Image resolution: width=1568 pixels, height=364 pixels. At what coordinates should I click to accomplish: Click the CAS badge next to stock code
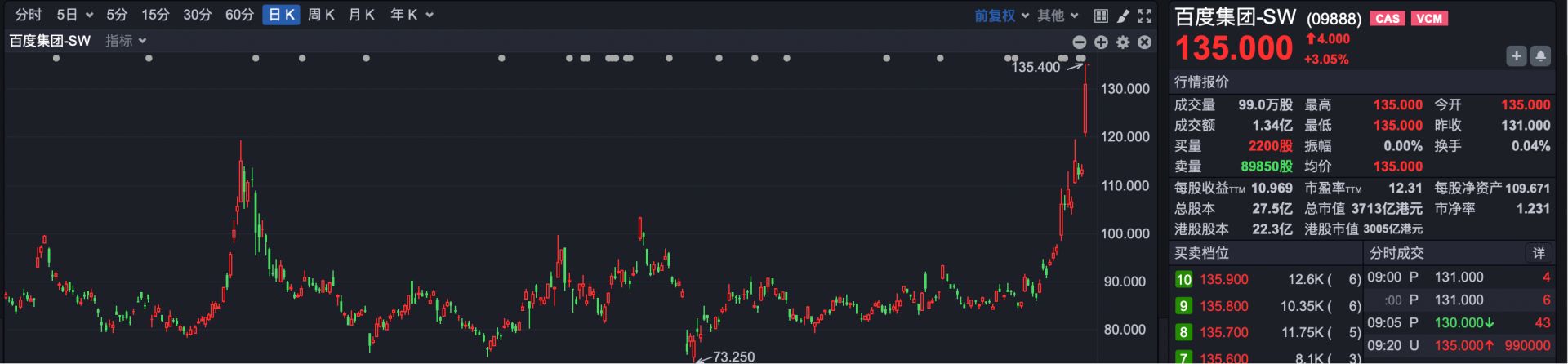pyautogui.click(x=1387, y=18)
